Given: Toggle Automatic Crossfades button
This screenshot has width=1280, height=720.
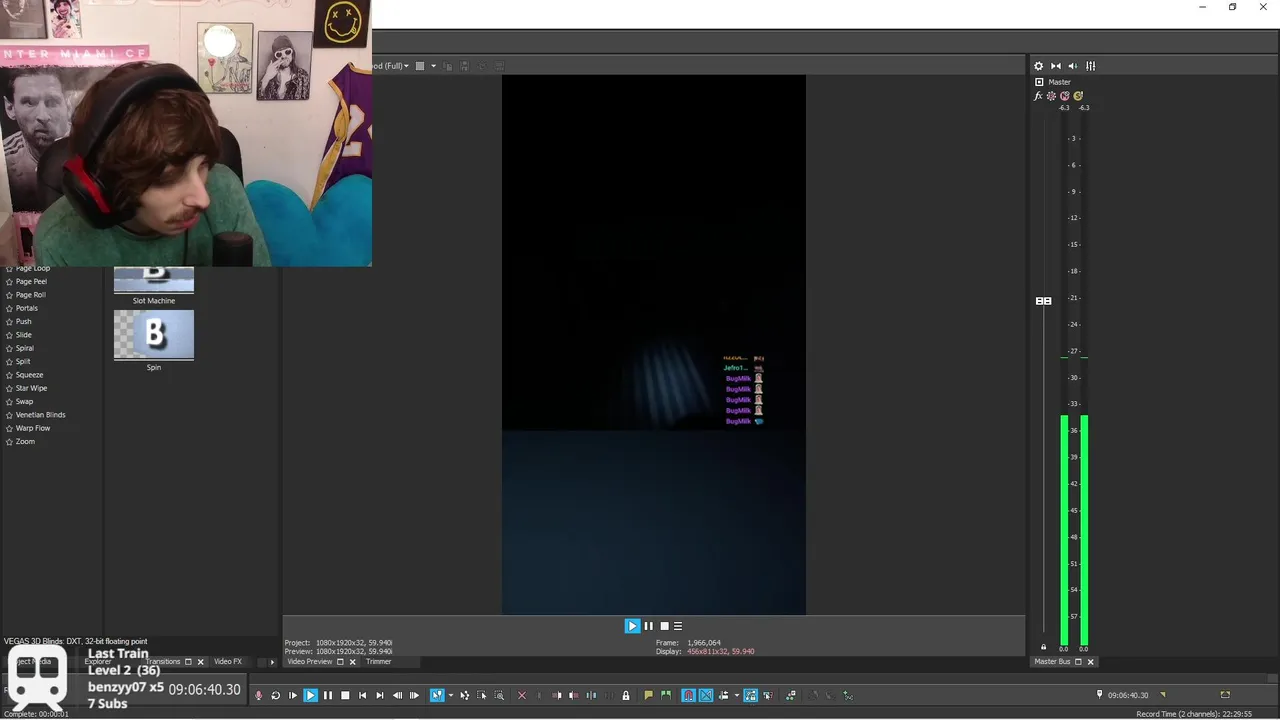Looking at the screenshot, I should [705, 695].
